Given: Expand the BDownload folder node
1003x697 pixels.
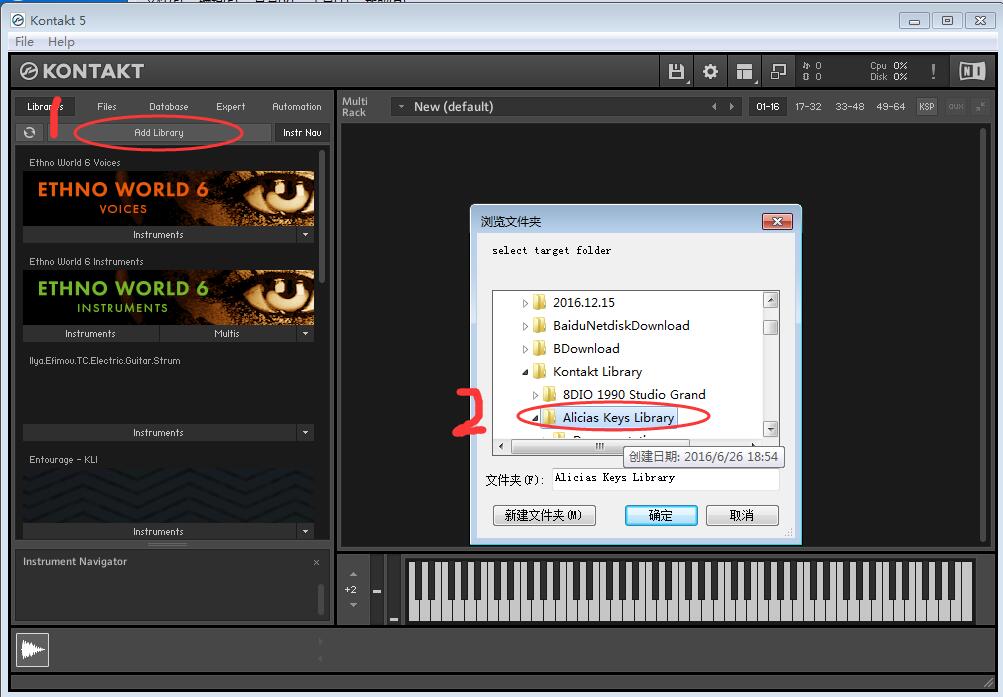Looking at the screenshot, I should click(x=525, y=349).
